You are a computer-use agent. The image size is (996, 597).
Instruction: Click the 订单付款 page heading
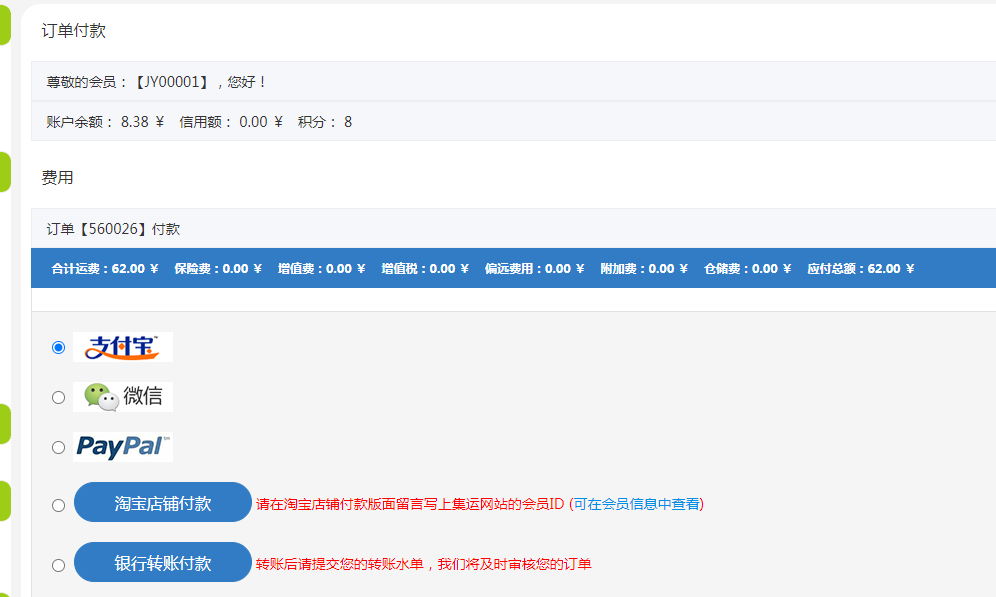pyautogui.click(x=74, y=30)
